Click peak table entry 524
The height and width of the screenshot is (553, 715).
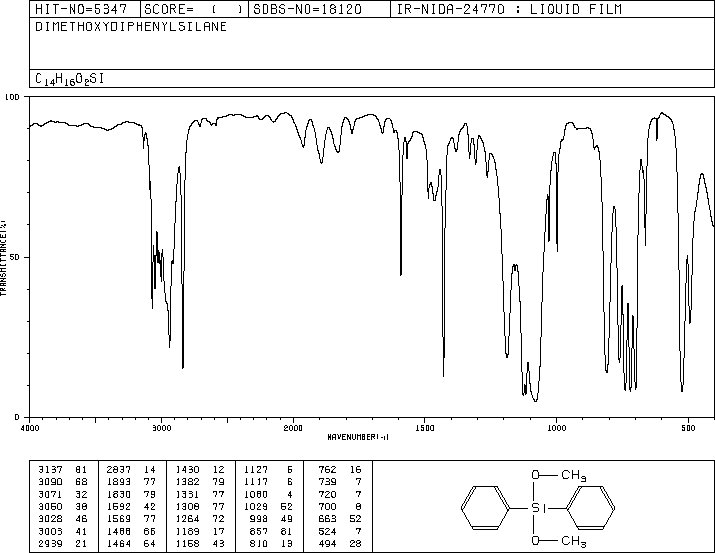coord(327,531)
